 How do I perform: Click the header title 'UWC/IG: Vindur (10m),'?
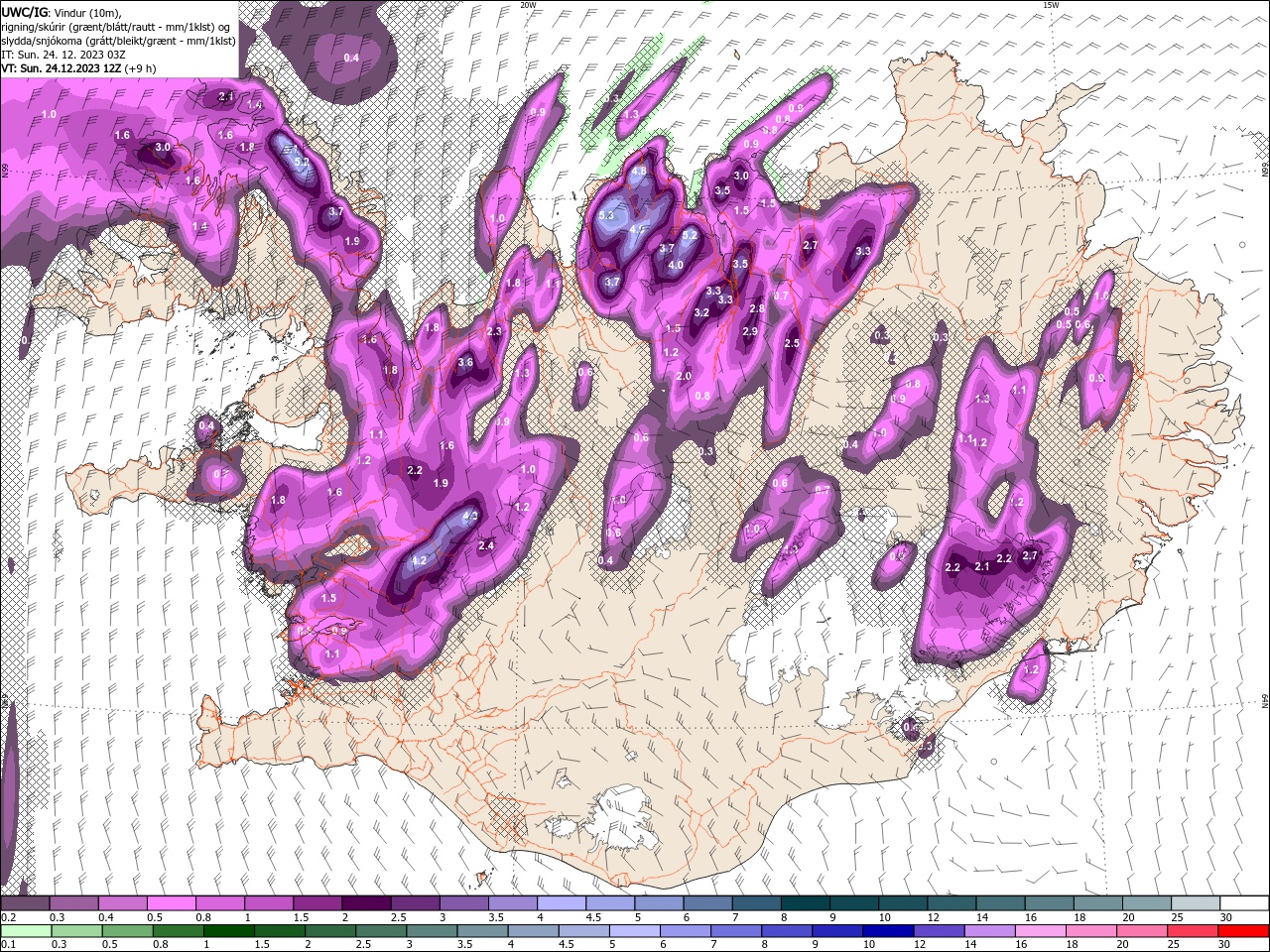(x=62, y=11)
